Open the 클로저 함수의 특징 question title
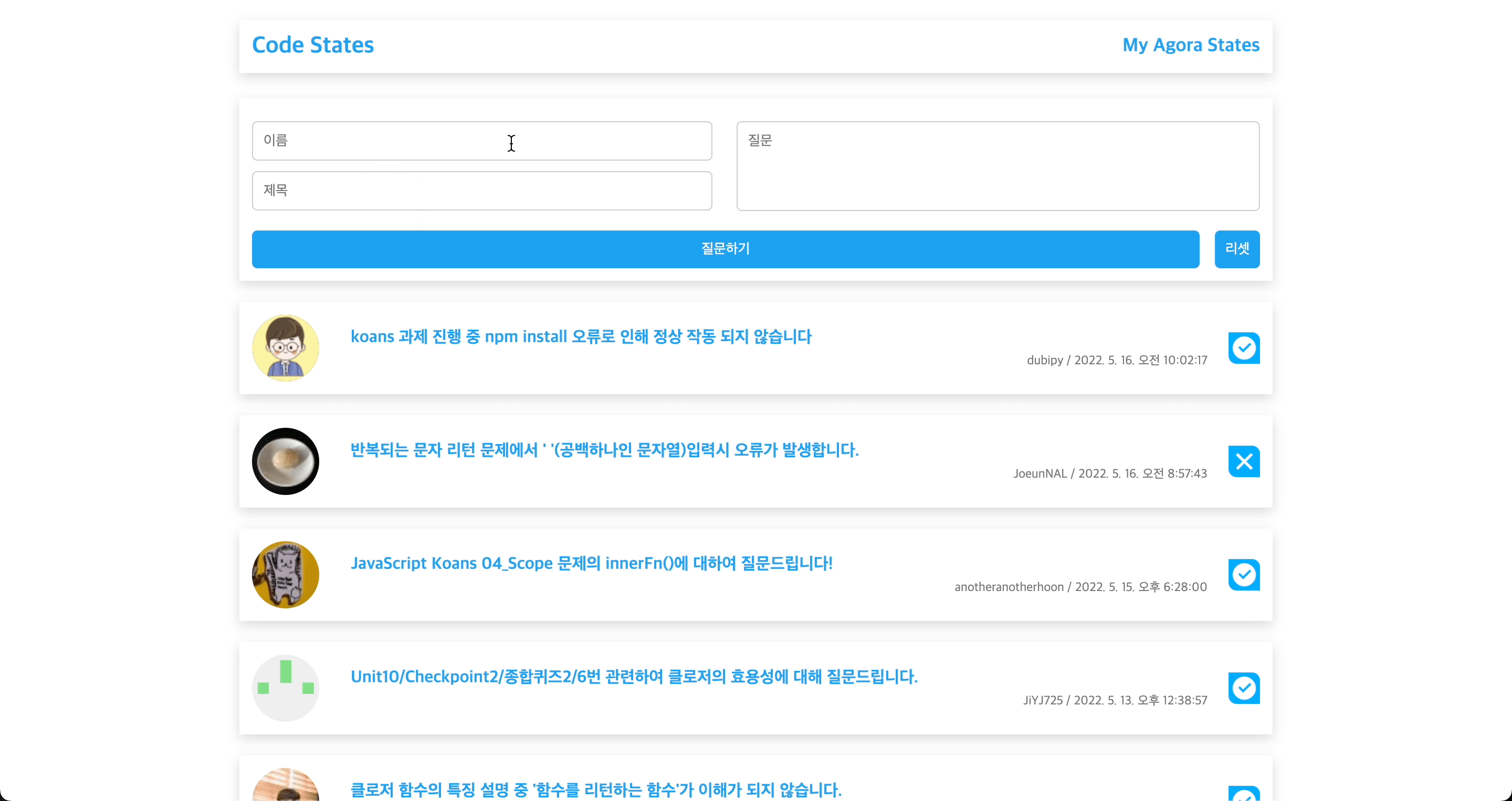This screenshot has height=801, width=1512. click(x=595, y=789)
